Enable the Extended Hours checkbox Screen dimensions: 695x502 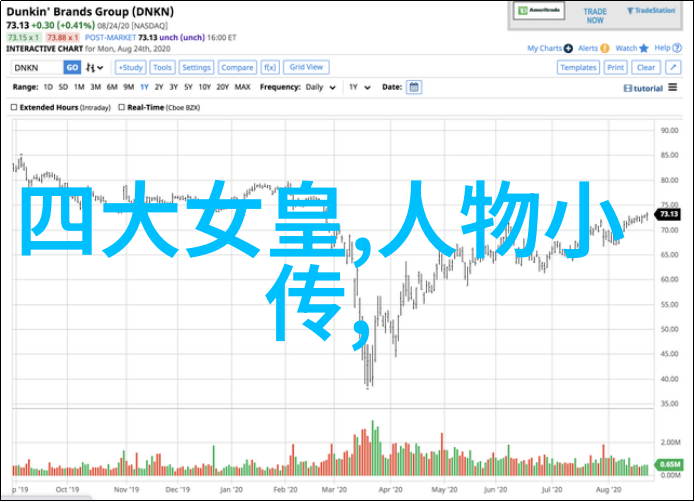point(14,107)
